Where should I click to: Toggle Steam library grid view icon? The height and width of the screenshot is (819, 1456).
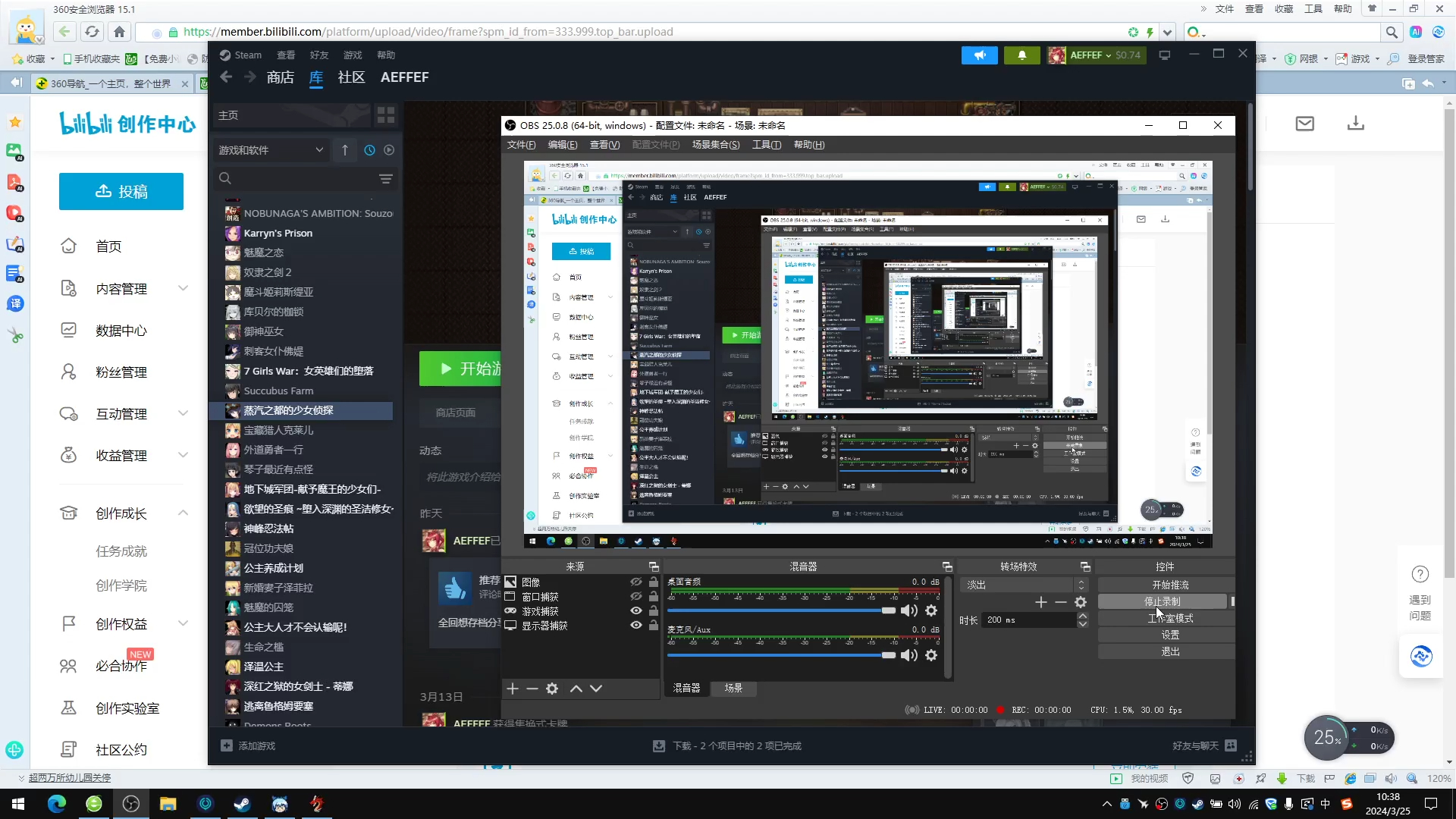[x=386, y=115]
